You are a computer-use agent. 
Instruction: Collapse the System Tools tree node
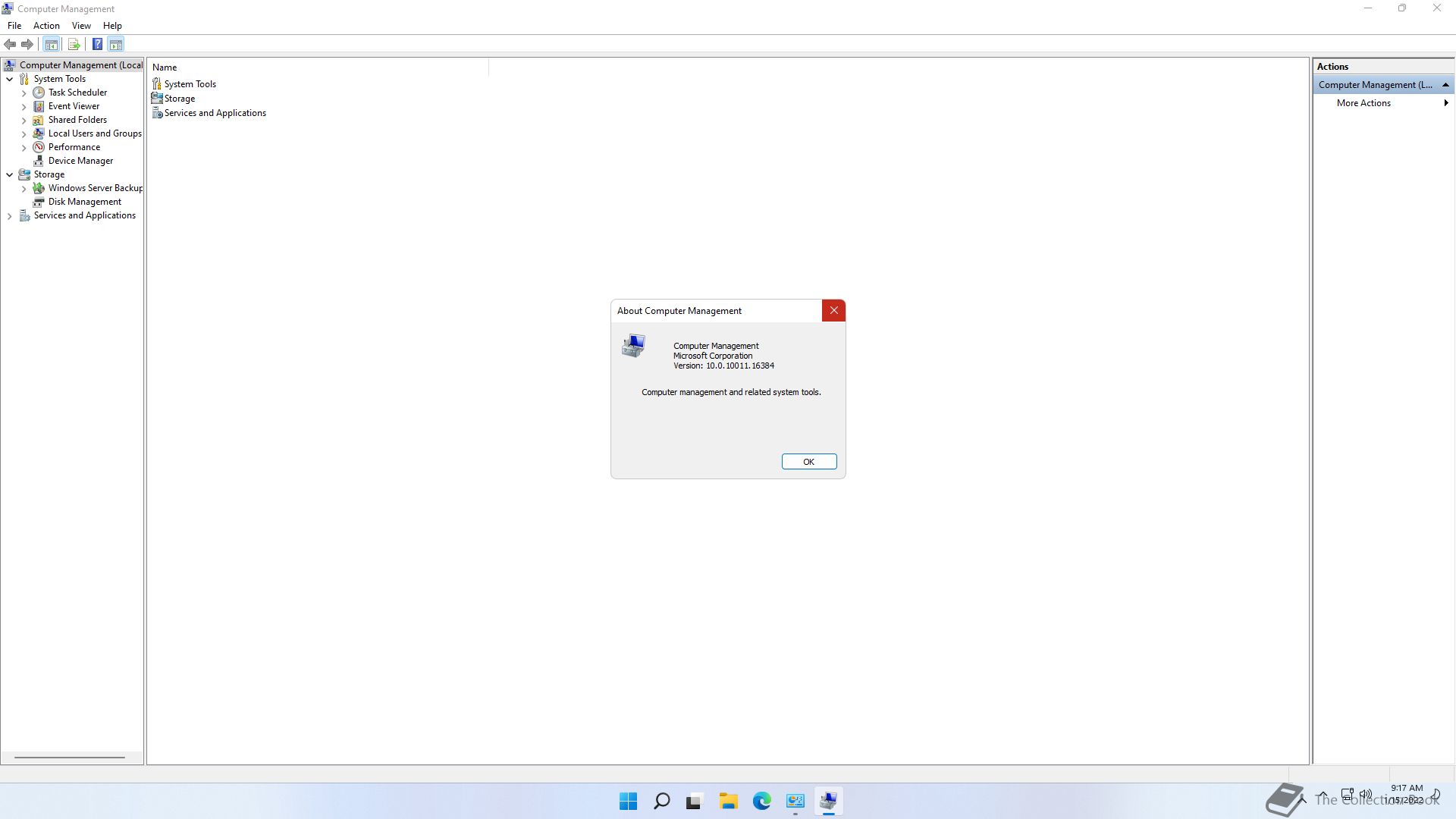(x=9, y=79)
